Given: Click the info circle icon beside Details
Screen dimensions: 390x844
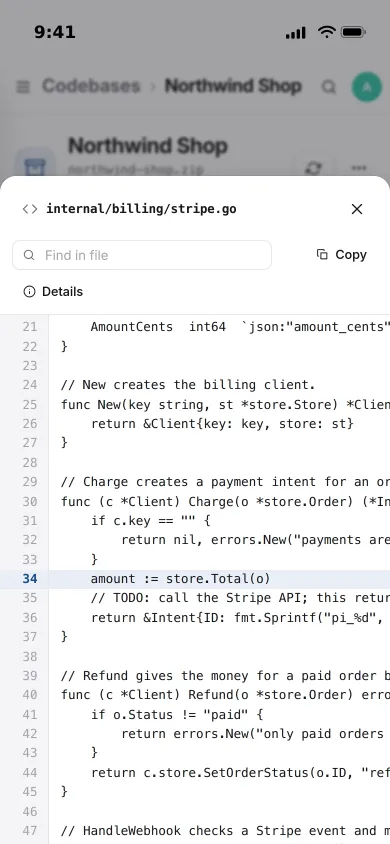Looking at the screenshot, I should [x=29, y=292].
